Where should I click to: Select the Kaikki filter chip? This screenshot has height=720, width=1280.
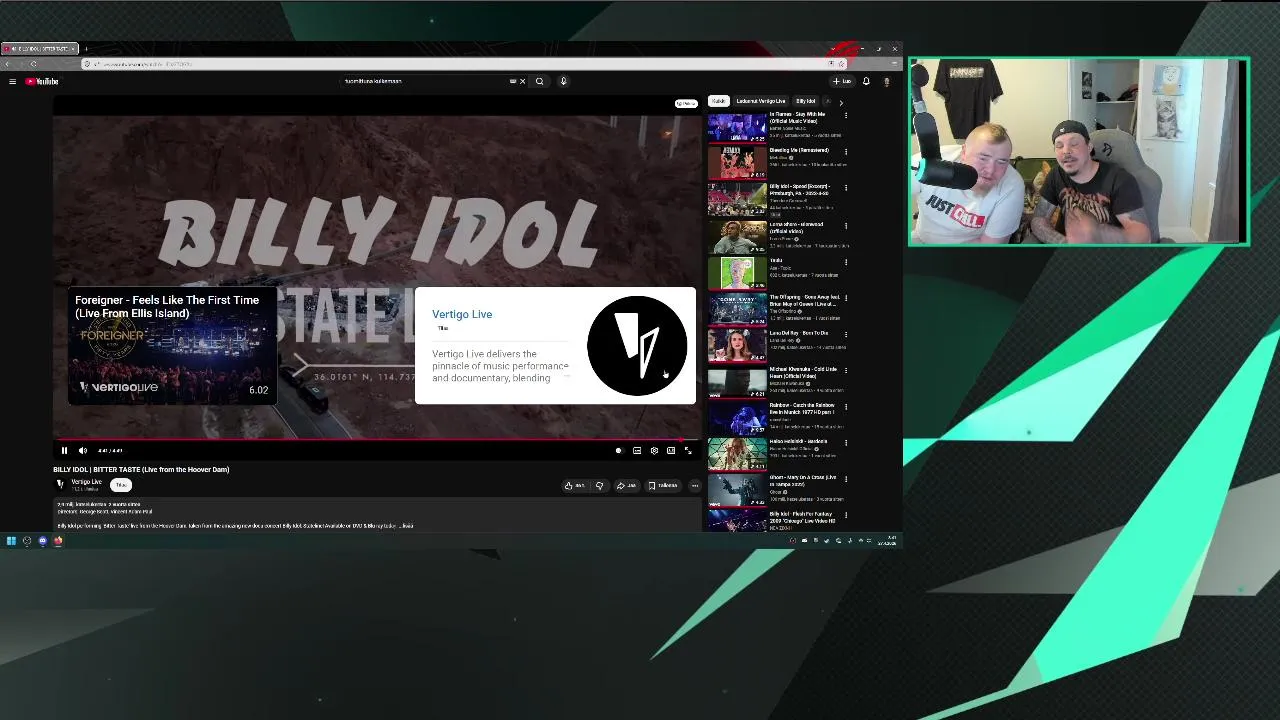coord(718,101)
